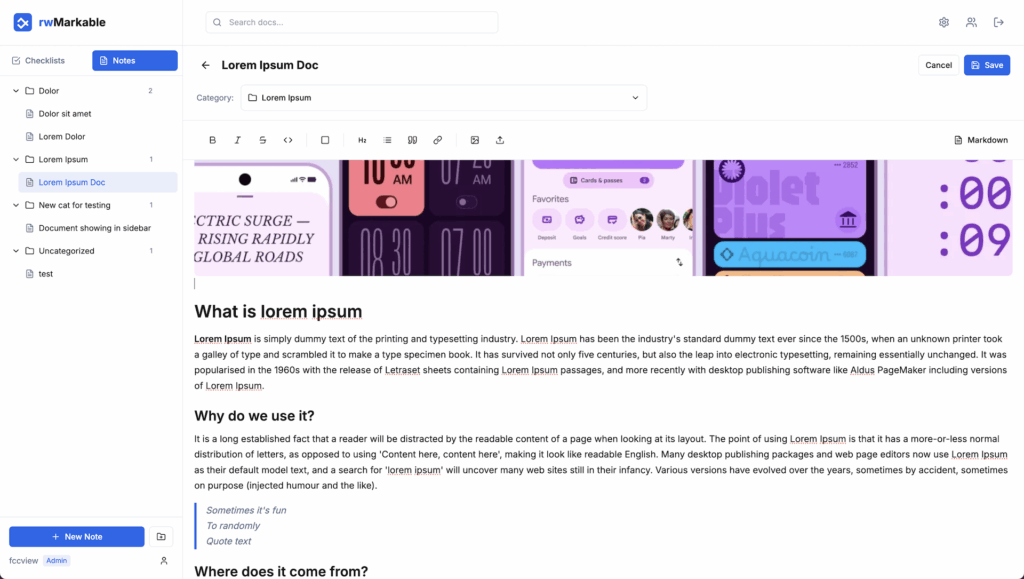Insert a heading using the H2 icon

tap(362, 140)
